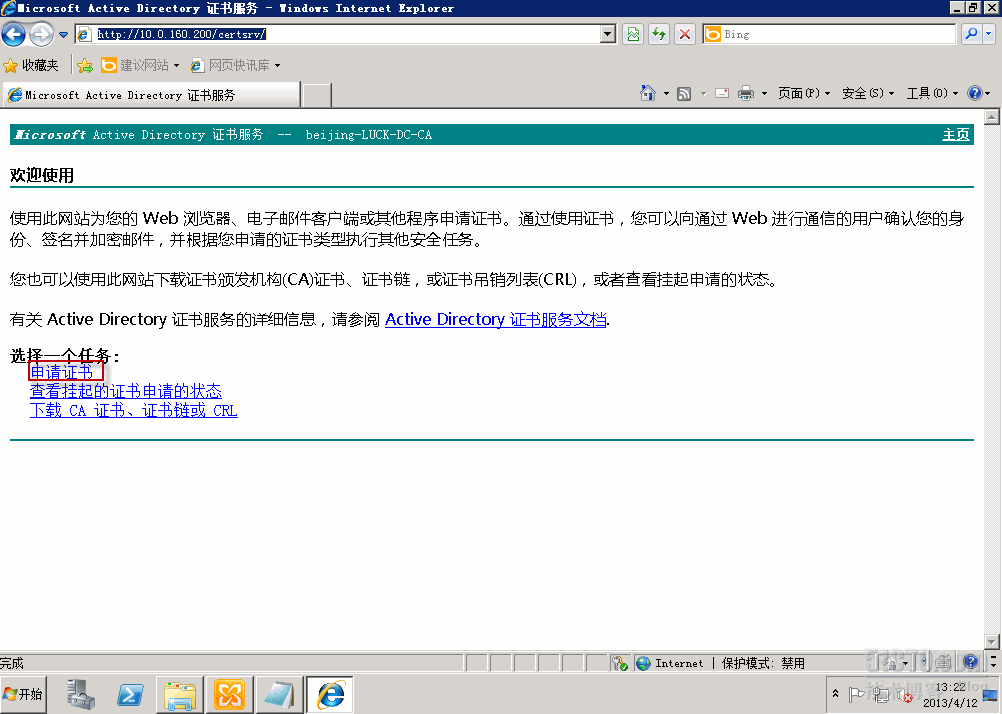Click 保护模式: 禁用 status text
This screenshot has width=1002, height=714.
click(x=763, y=664)
